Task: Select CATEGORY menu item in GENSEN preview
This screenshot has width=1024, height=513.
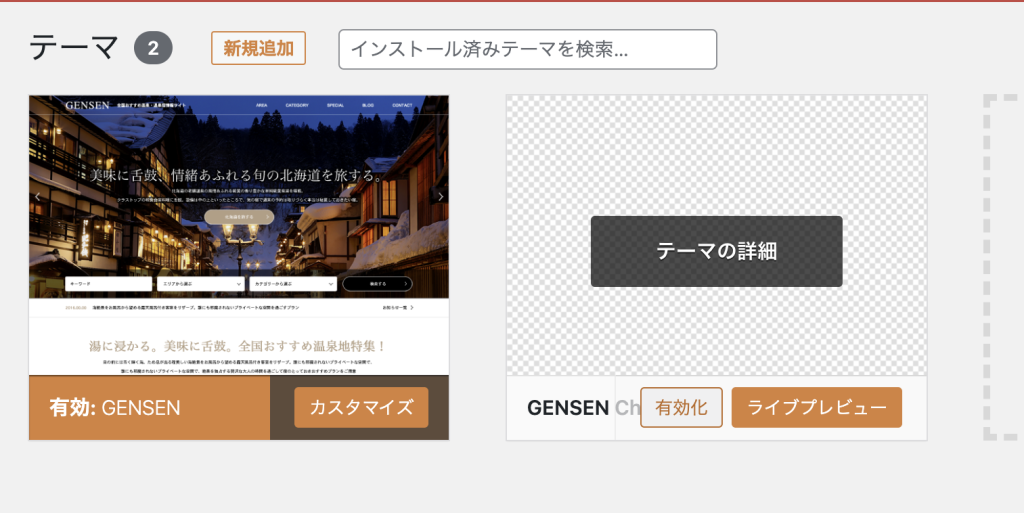Action: coord(297,105)
